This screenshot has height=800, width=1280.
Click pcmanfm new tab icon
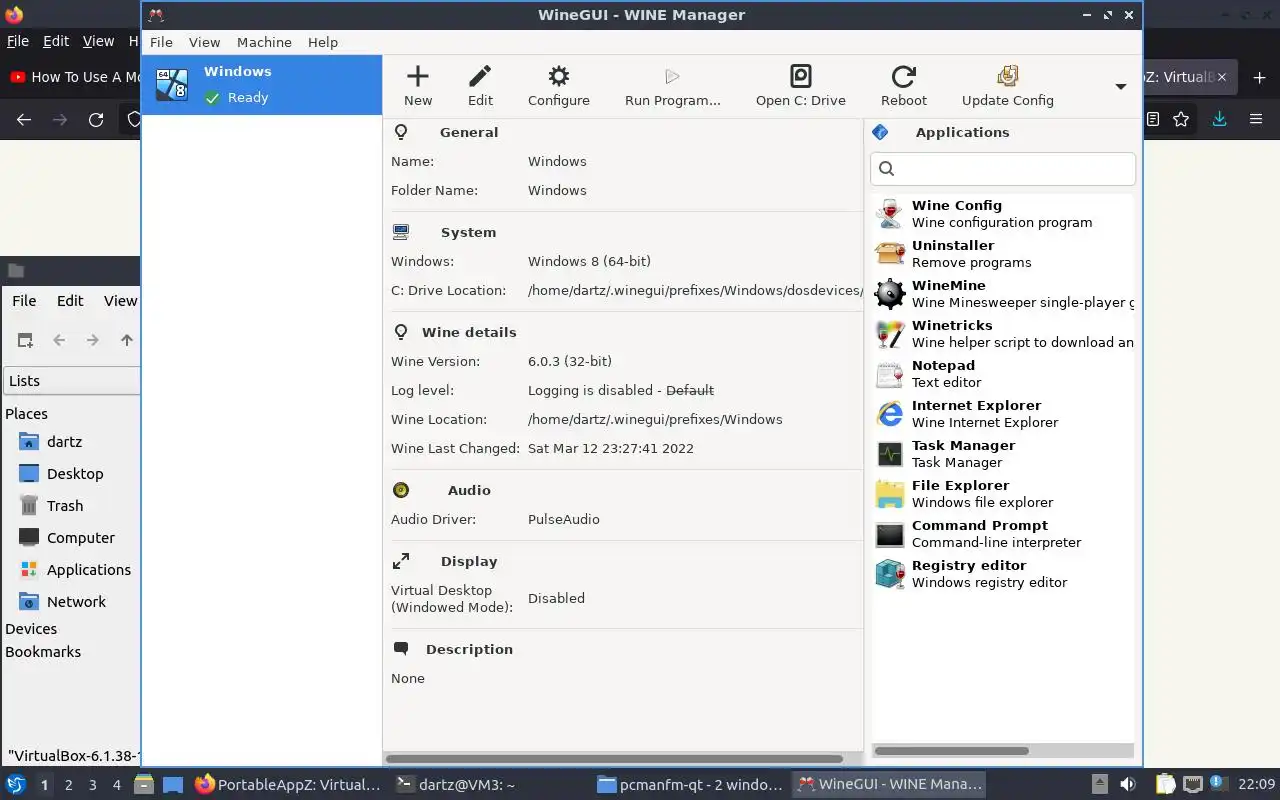[x=25, y=340]
